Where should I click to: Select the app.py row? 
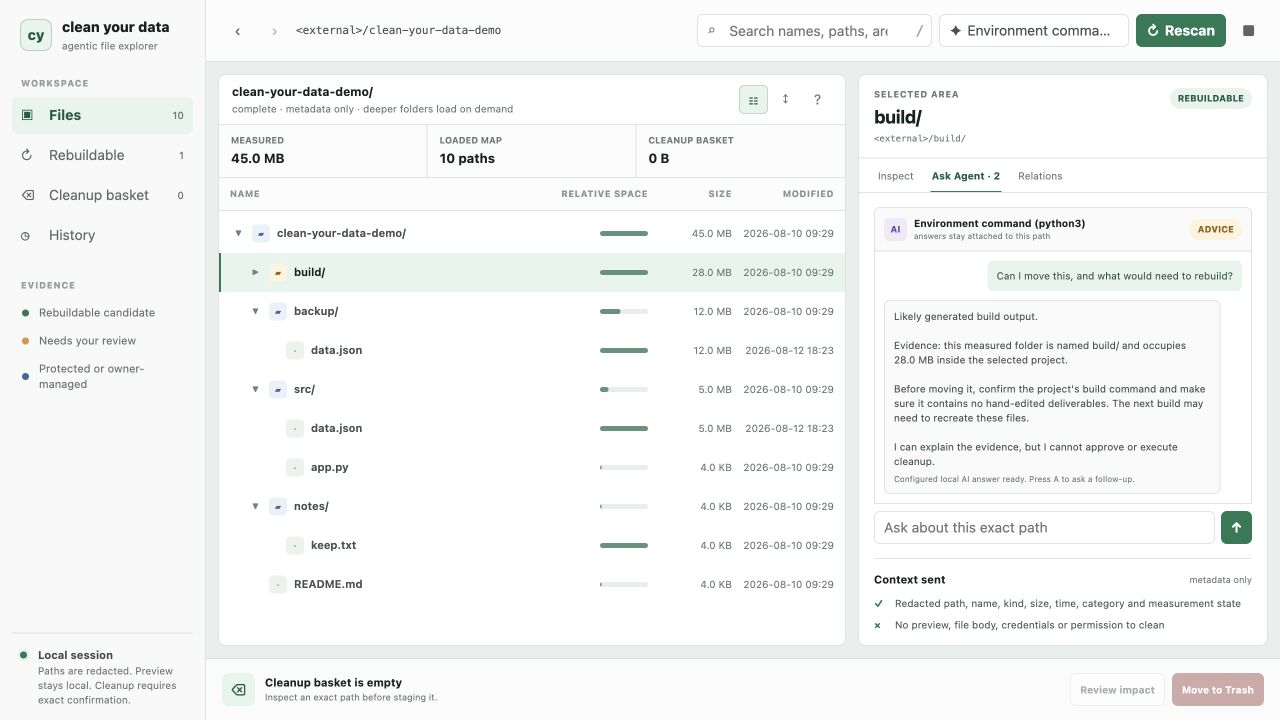pyautogui.click(x=532, y=467)
